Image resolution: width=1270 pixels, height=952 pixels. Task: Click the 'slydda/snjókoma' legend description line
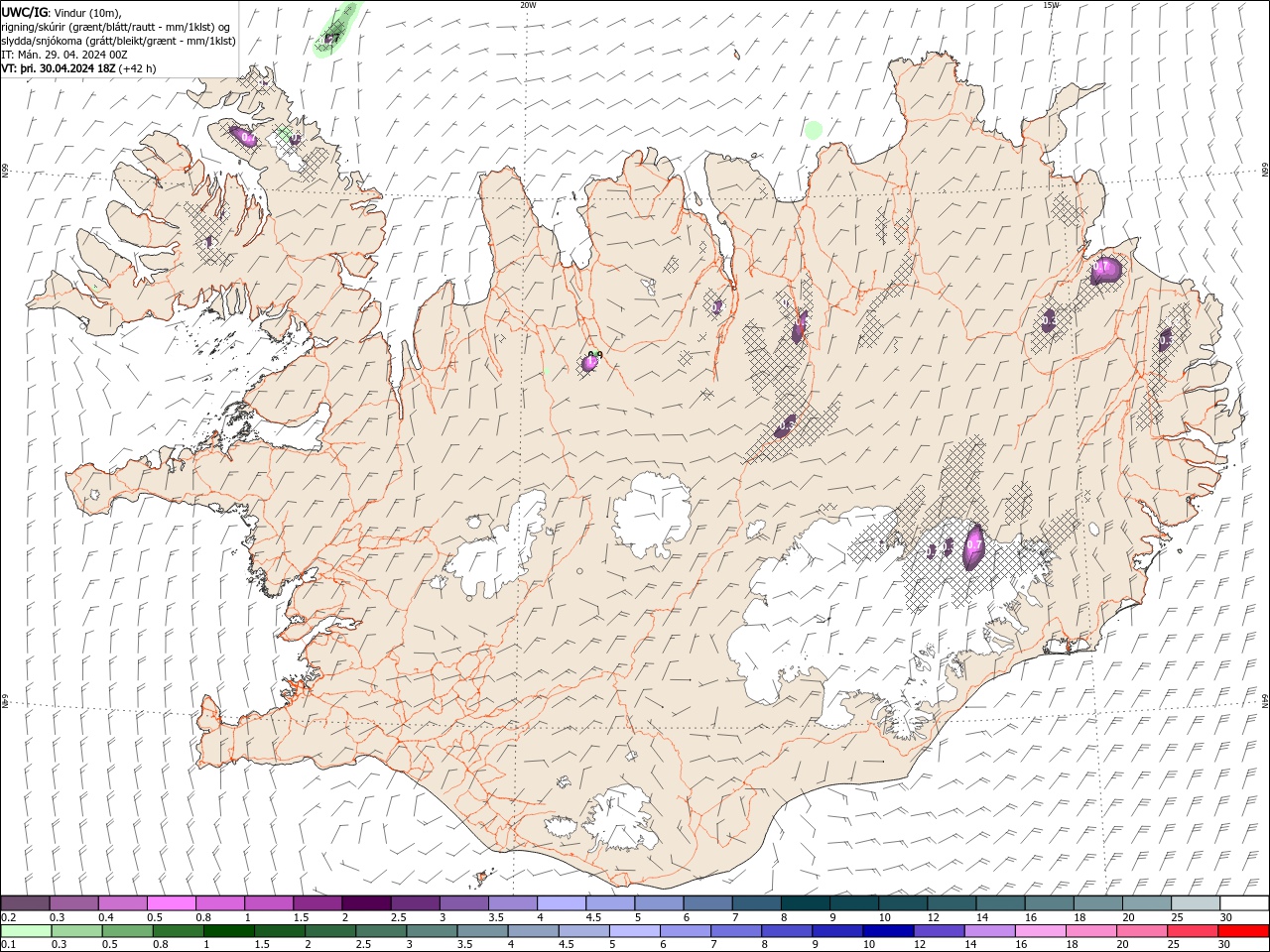coord(119,41)
